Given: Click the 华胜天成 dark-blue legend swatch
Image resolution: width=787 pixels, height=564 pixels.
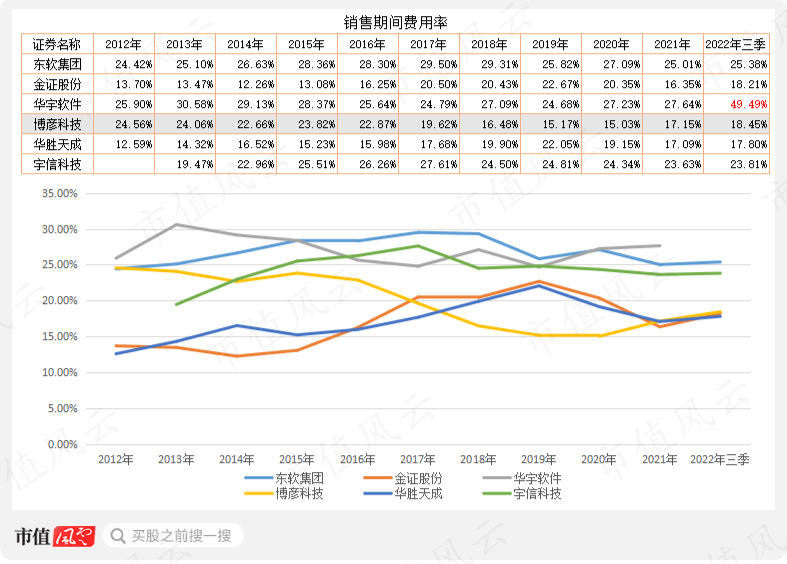Looking at the screenshot, I should click(x=377, y=494).
